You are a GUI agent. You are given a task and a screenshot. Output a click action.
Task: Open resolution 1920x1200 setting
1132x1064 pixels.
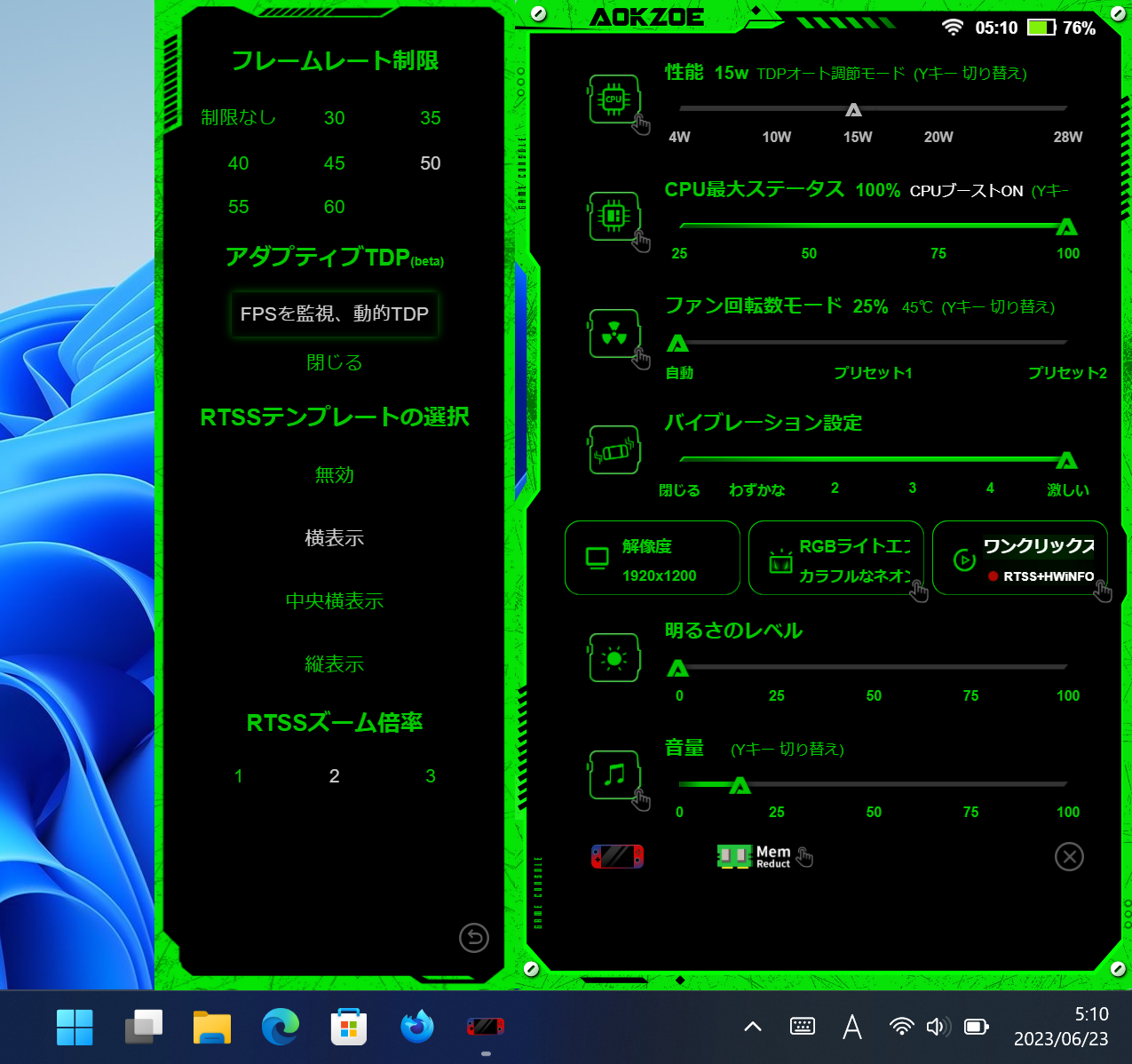[x=653, y=558]
